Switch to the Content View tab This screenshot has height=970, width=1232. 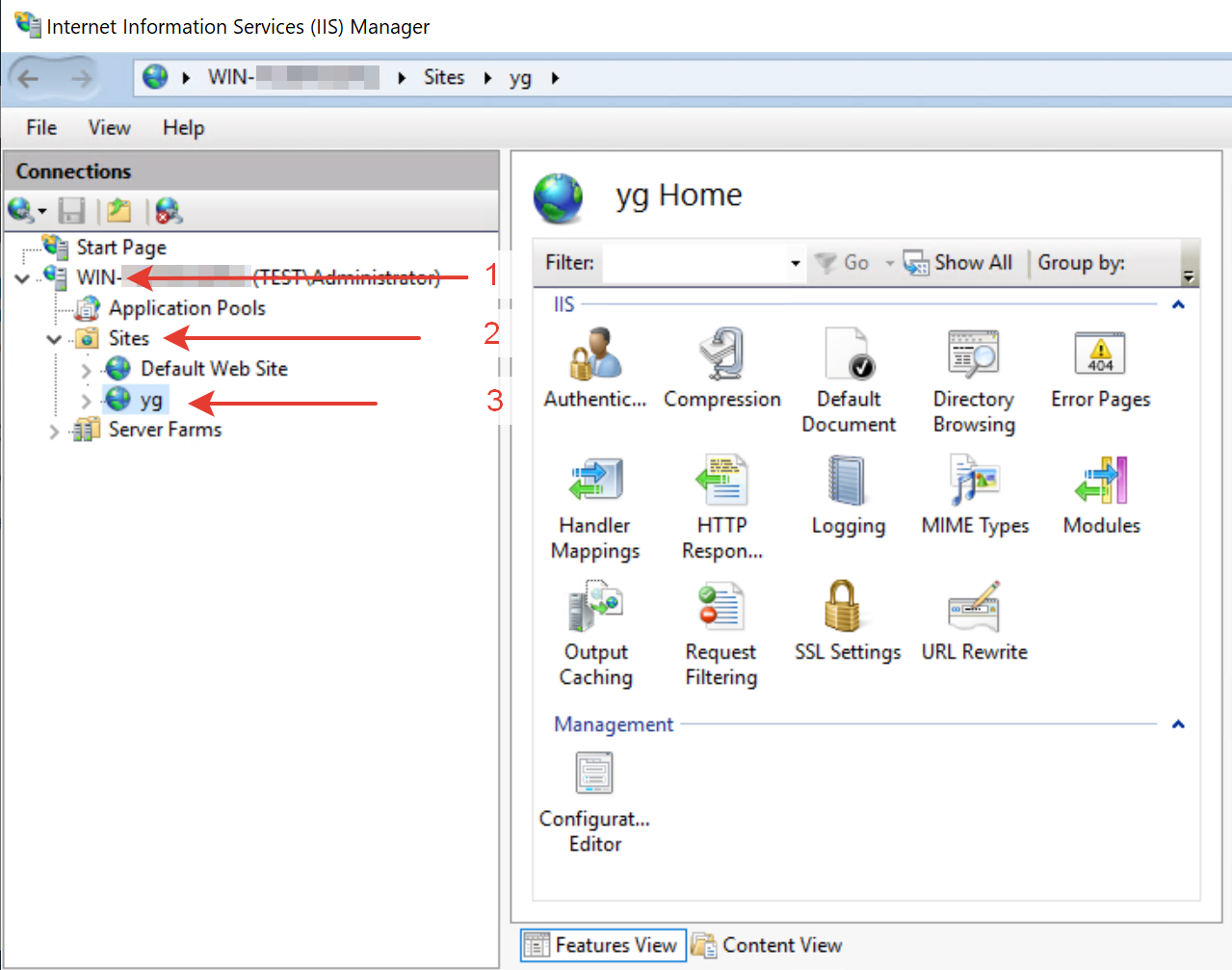pos(768,945)
